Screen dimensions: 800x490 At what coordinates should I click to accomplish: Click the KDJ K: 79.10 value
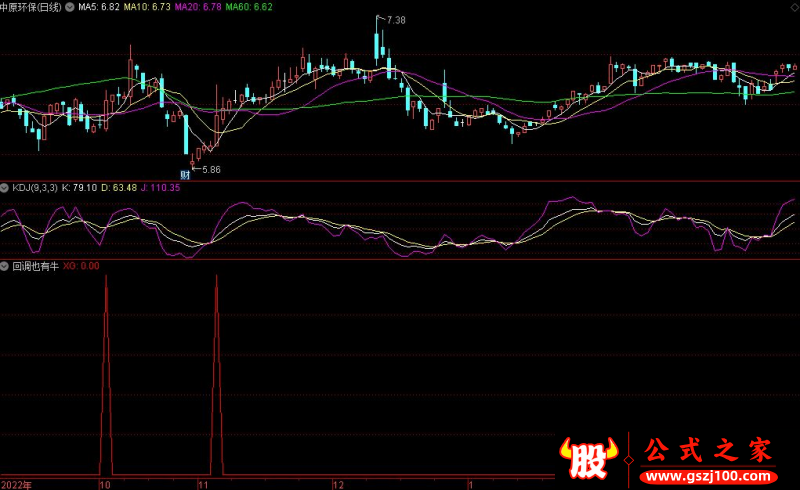coord(79,187)
